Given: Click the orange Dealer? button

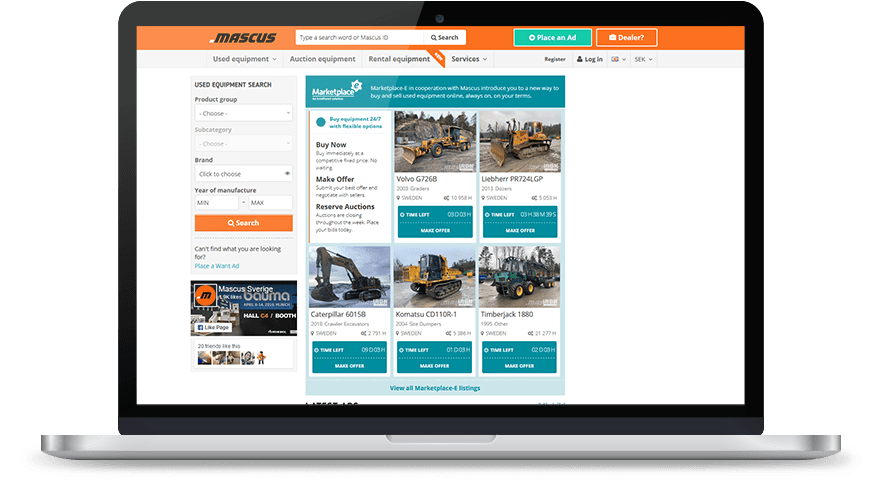Looking at the screenshot, I should 626,38.
